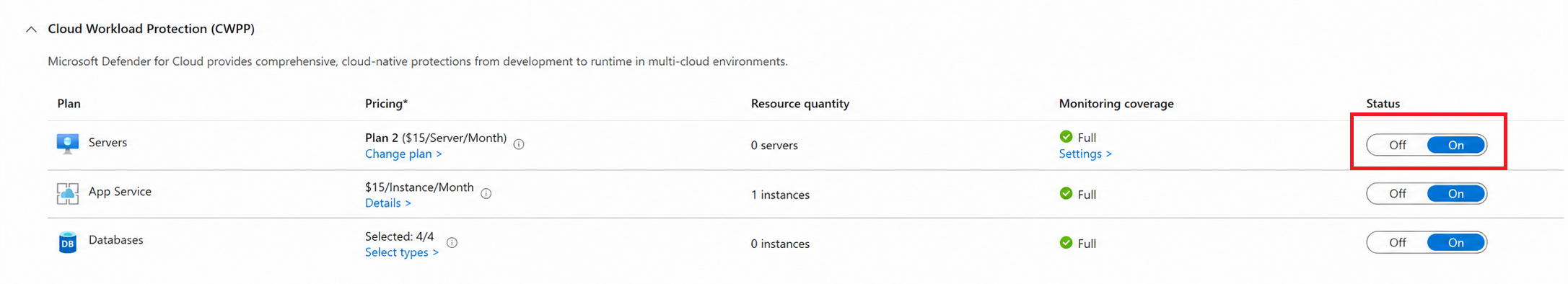Click '1 instances' resource quantity
1568x284 pixels.
tap(780, 195)
